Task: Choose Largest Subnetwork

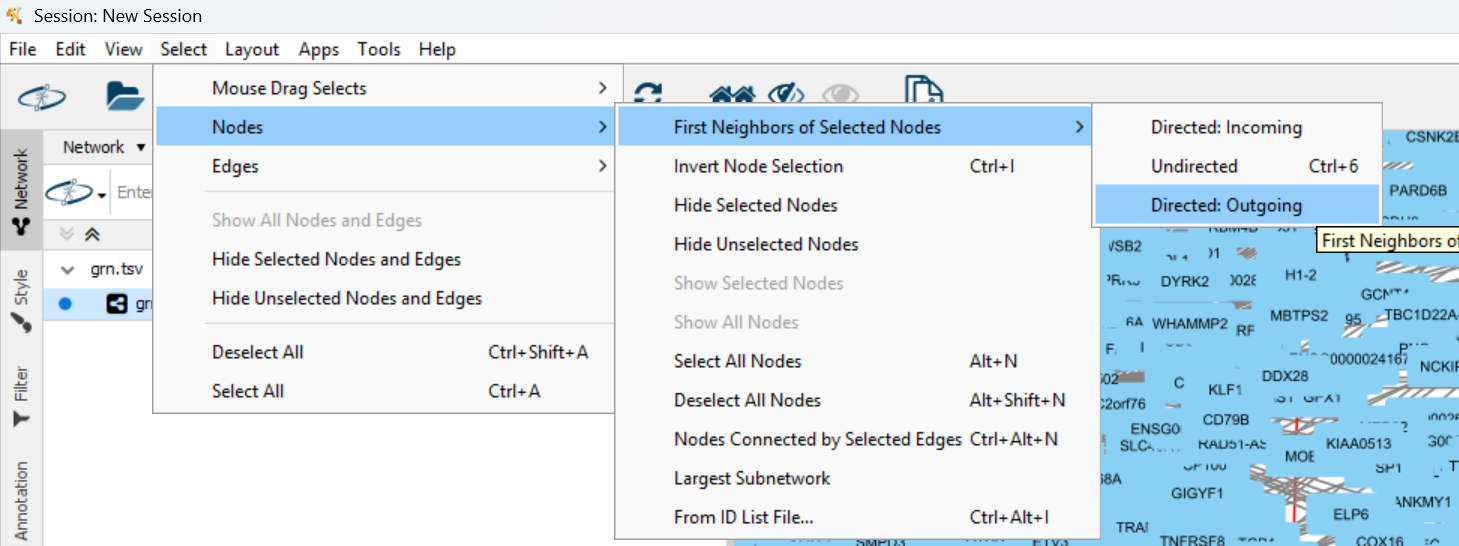Action: tap(856, 478)
